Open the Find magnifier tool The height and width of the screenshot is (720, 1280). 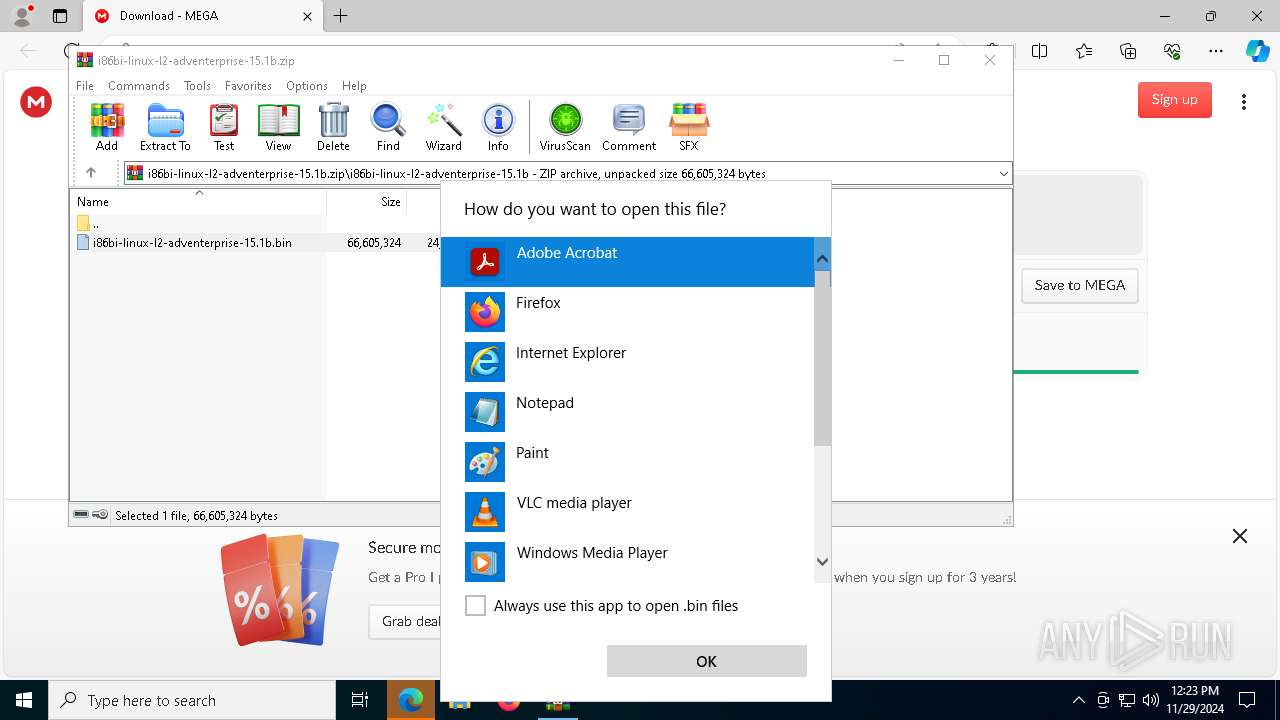388,127
